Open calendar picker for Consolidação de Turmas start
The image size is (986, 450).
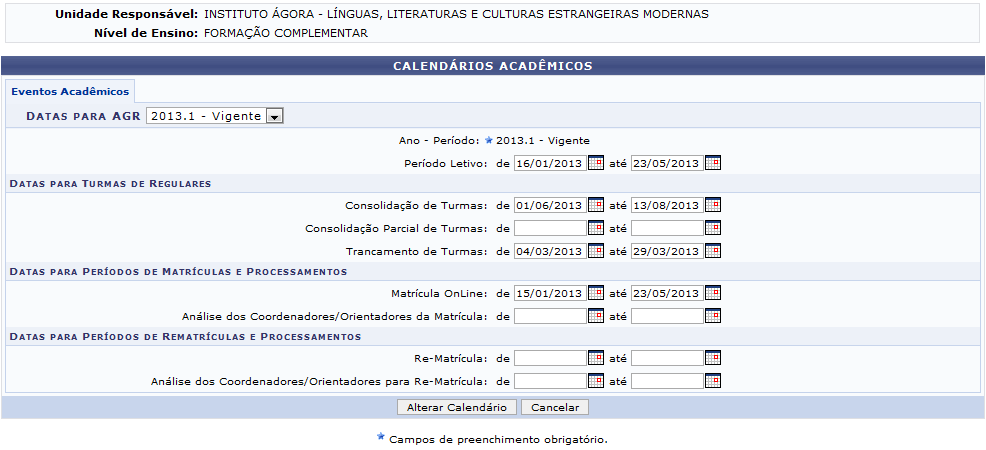point(595,205)
